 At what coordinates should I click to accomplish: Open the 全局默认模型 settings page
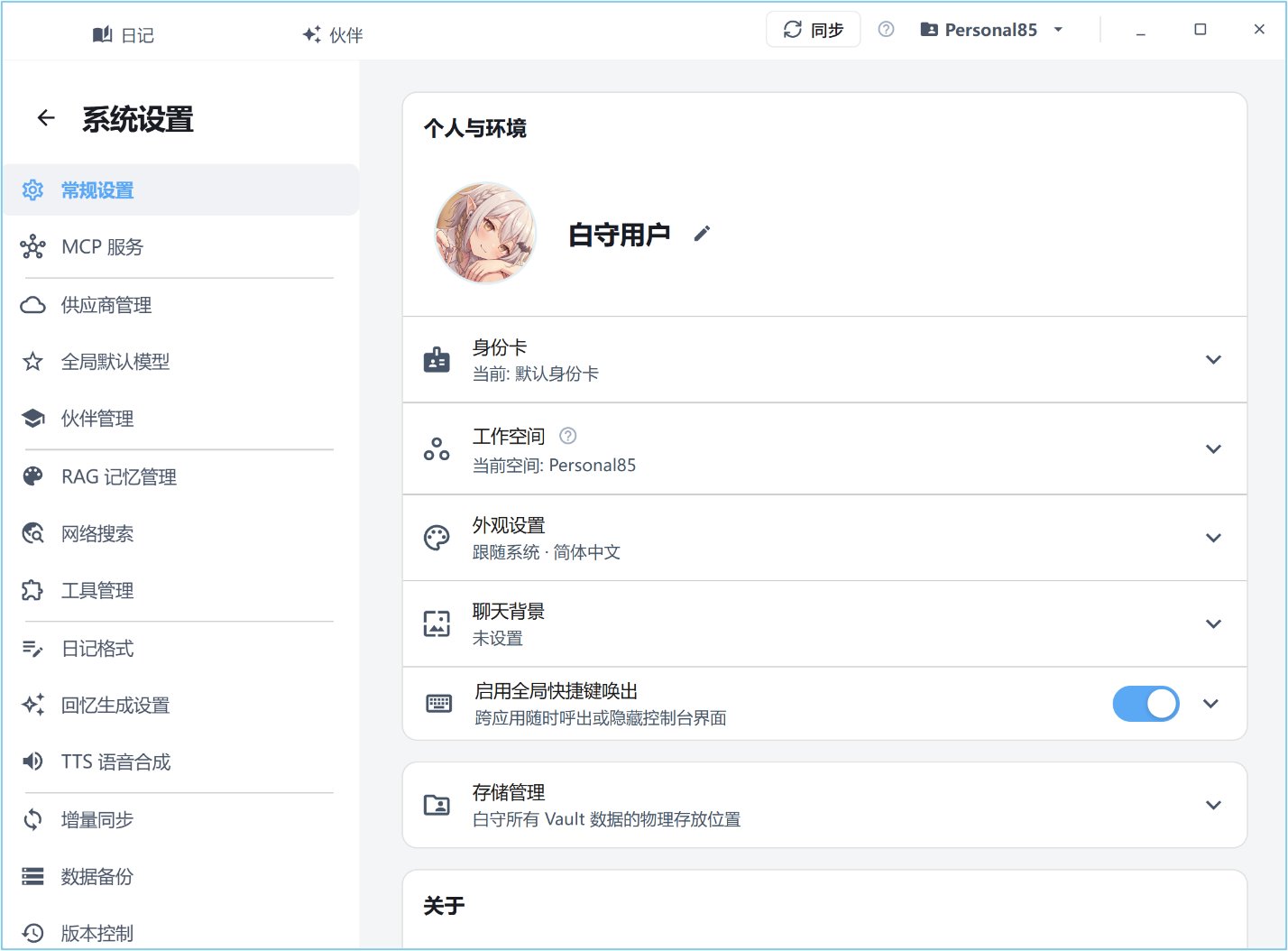coord(180,362)
